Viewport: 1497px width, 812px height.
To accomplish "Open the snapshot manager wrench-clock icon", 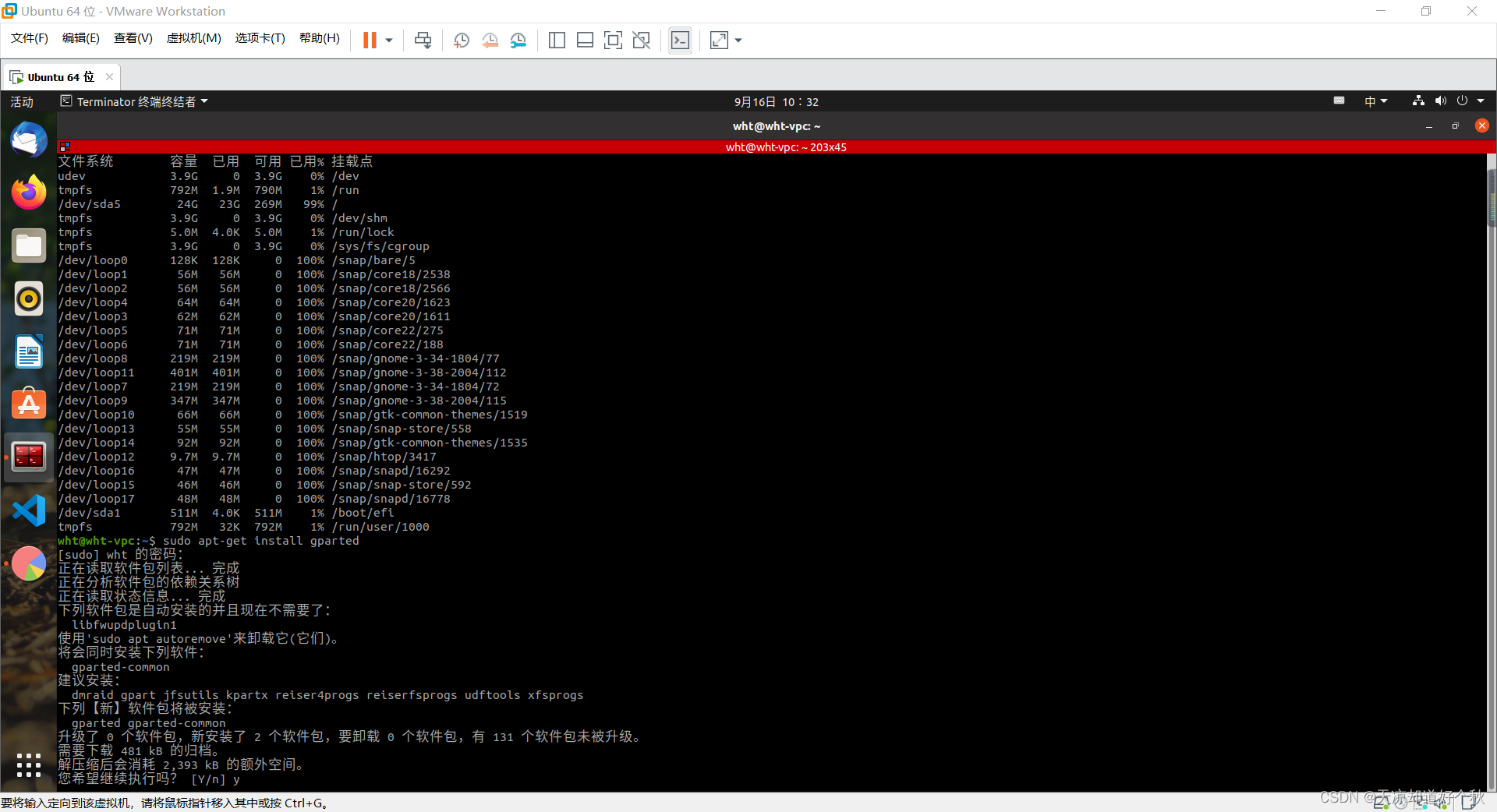I will pos(518,41).
